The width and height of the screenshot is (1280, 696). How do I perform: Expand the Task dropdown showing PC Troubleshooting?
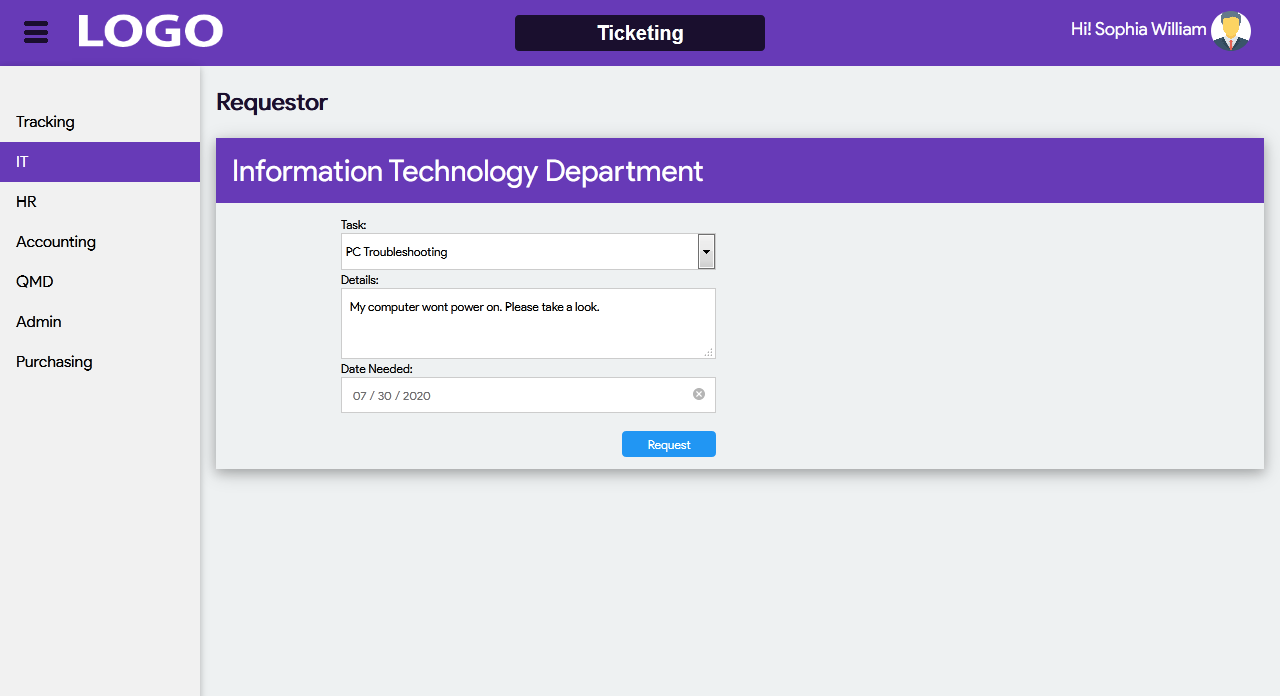point(706,252)
